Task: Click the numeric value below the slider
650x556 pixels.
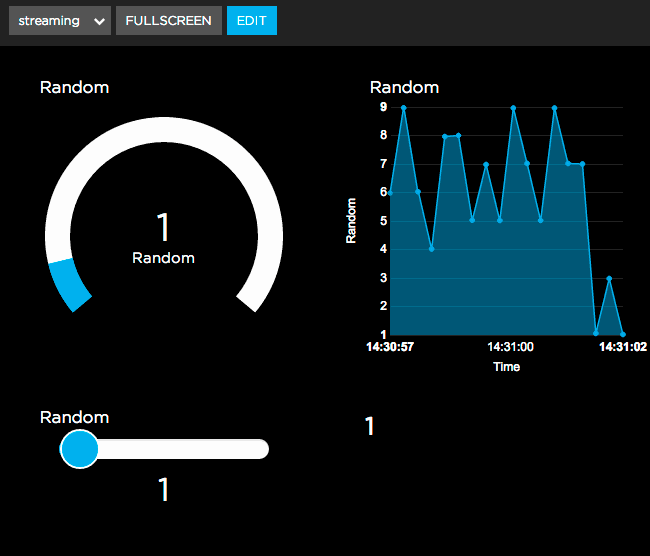Action: [x=163, y=490]
